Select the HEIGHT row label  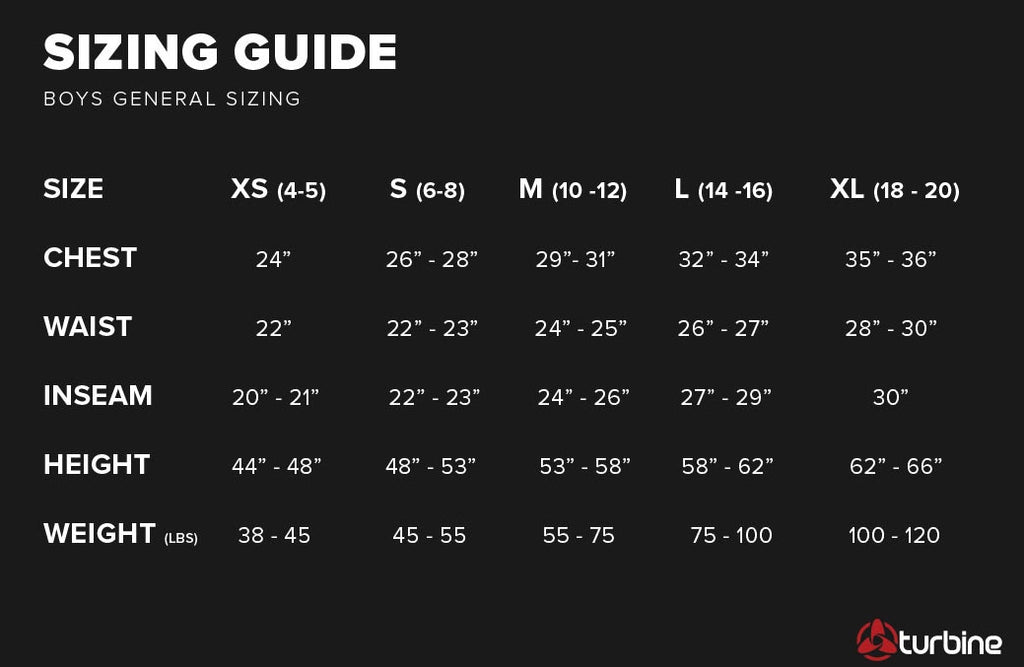(x=97, y=464)
